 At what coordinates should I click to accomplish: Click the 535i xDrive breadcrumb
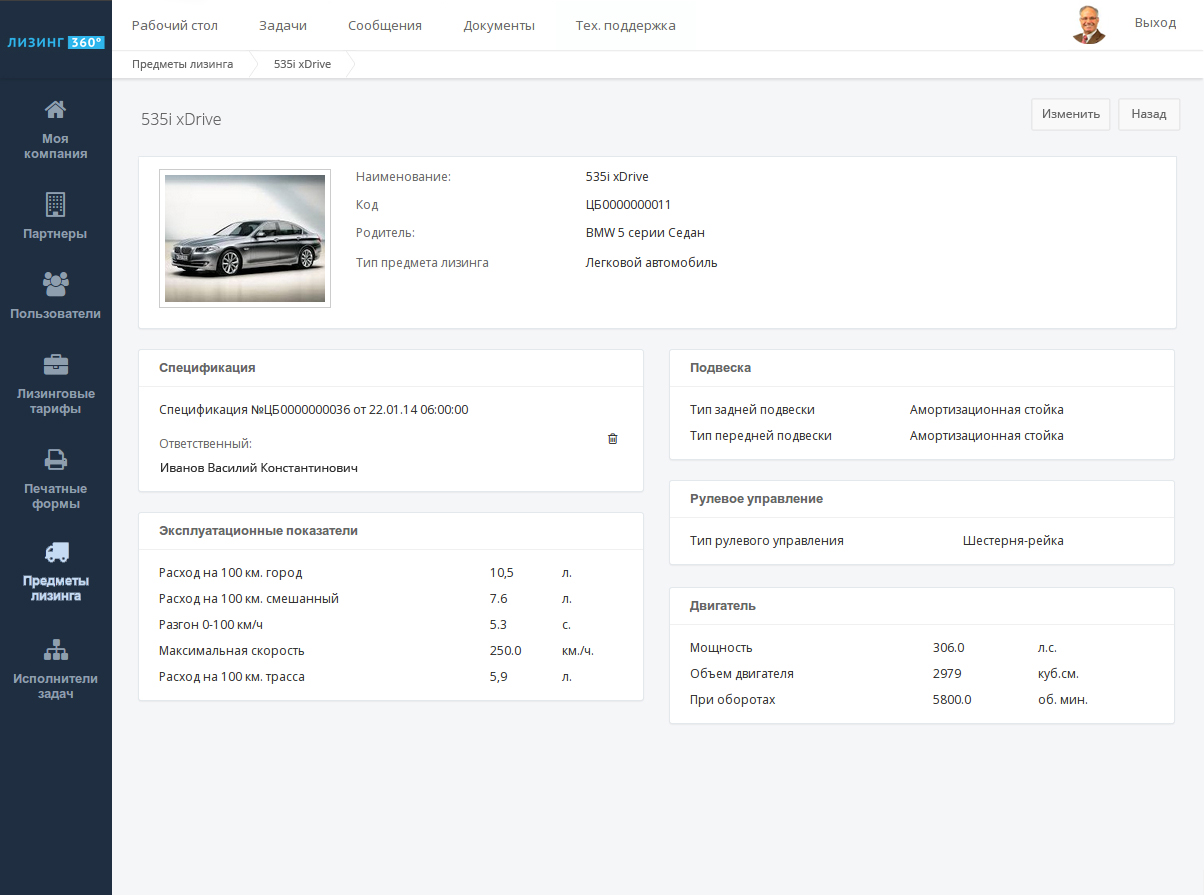(x=302, y=64)
